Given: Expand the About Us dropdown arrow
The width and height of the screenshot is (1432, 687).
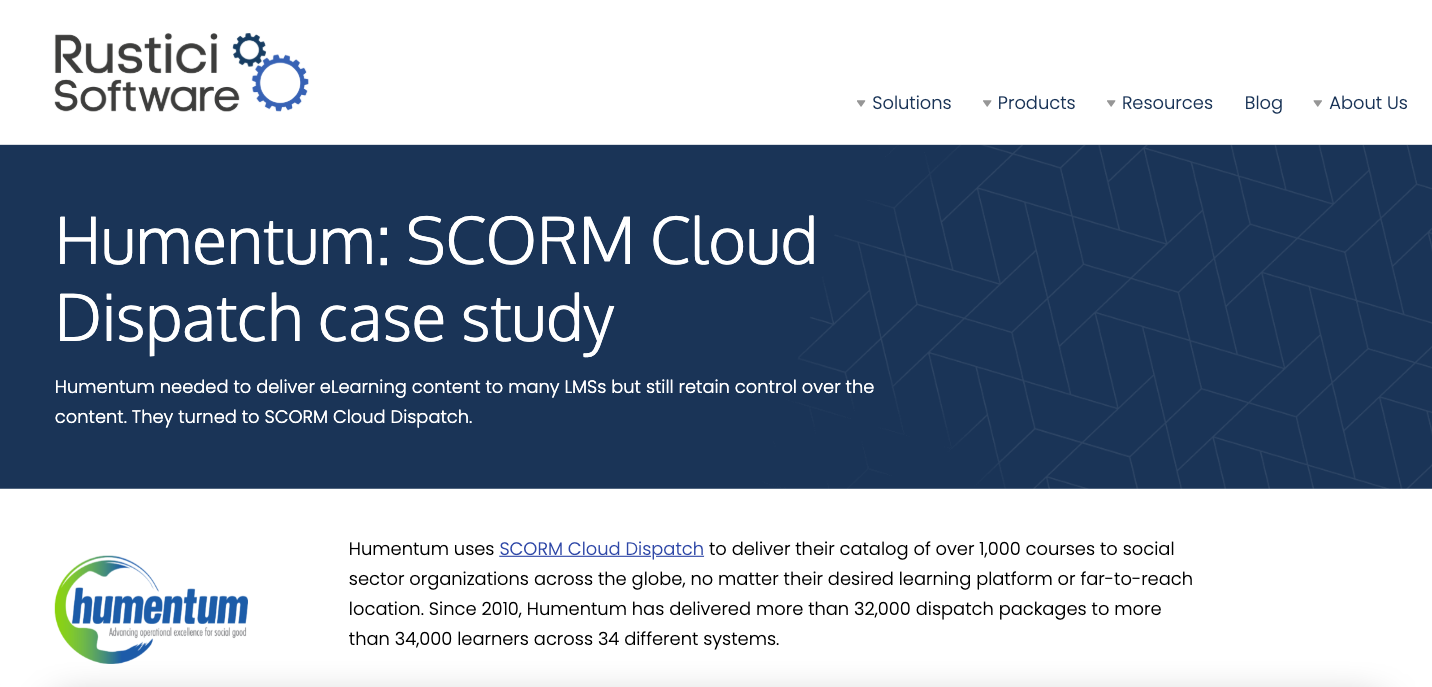Looking at the screenshot, I should point(1318,104).
